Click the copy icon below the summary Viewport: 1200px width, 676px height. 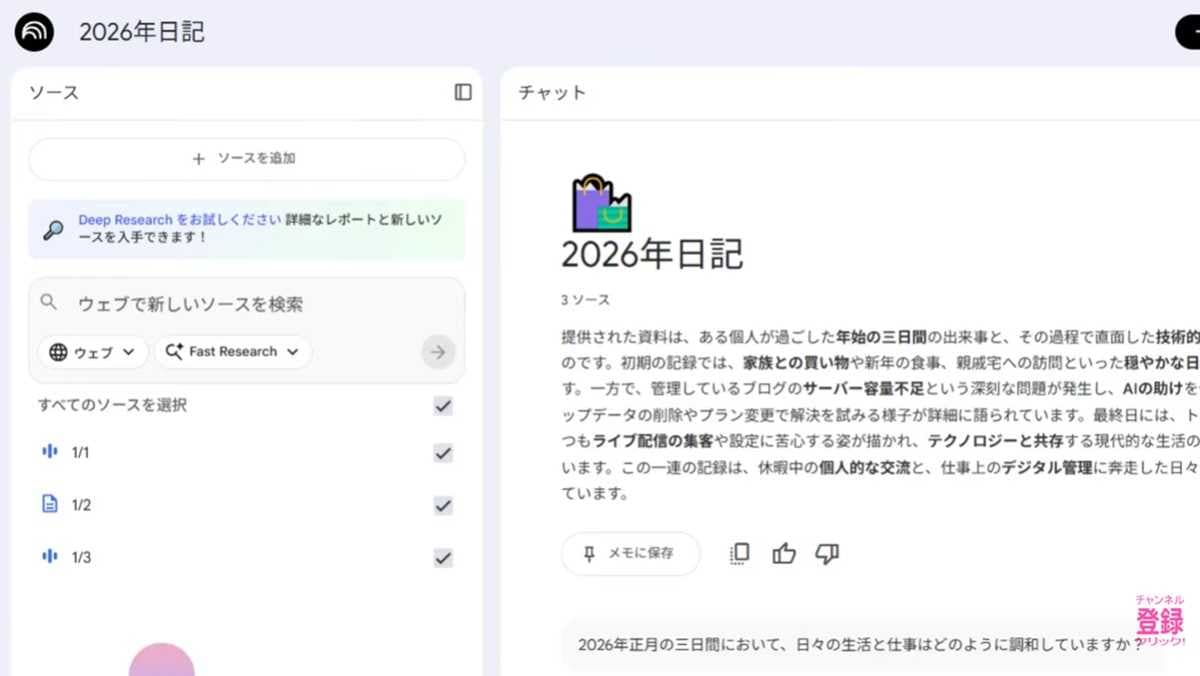pyautogui.click(x=738, y=553)
